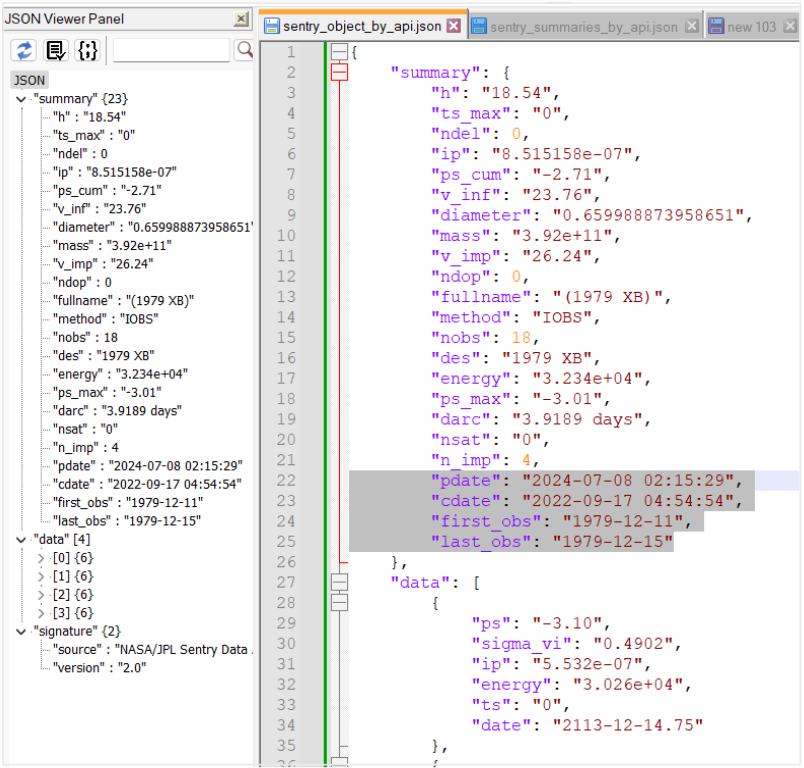Screen dimensions: 804x768
Task: Switch to the new 103 tab
Action: 751,27
